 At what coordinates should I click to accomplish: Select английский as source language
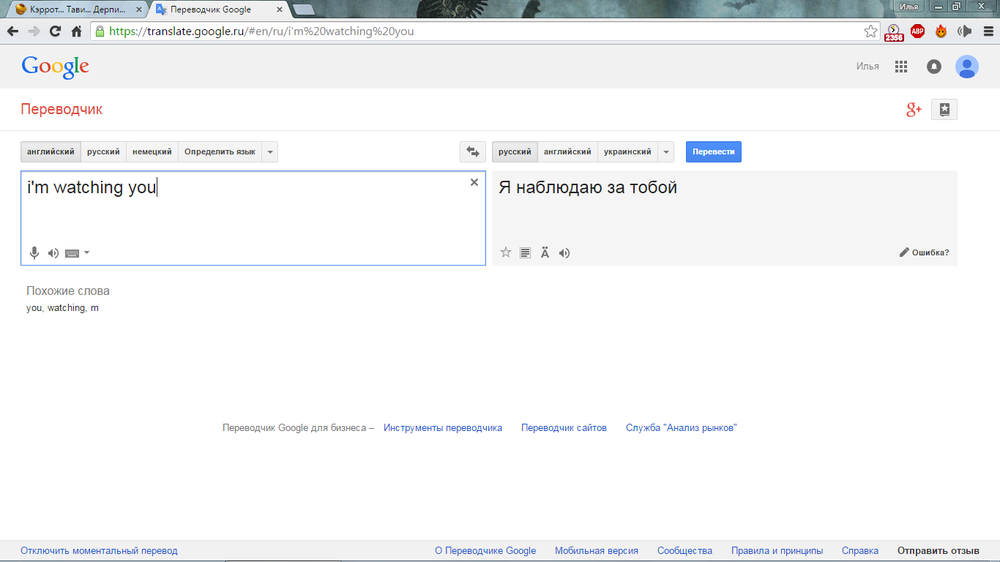(50, 152)
